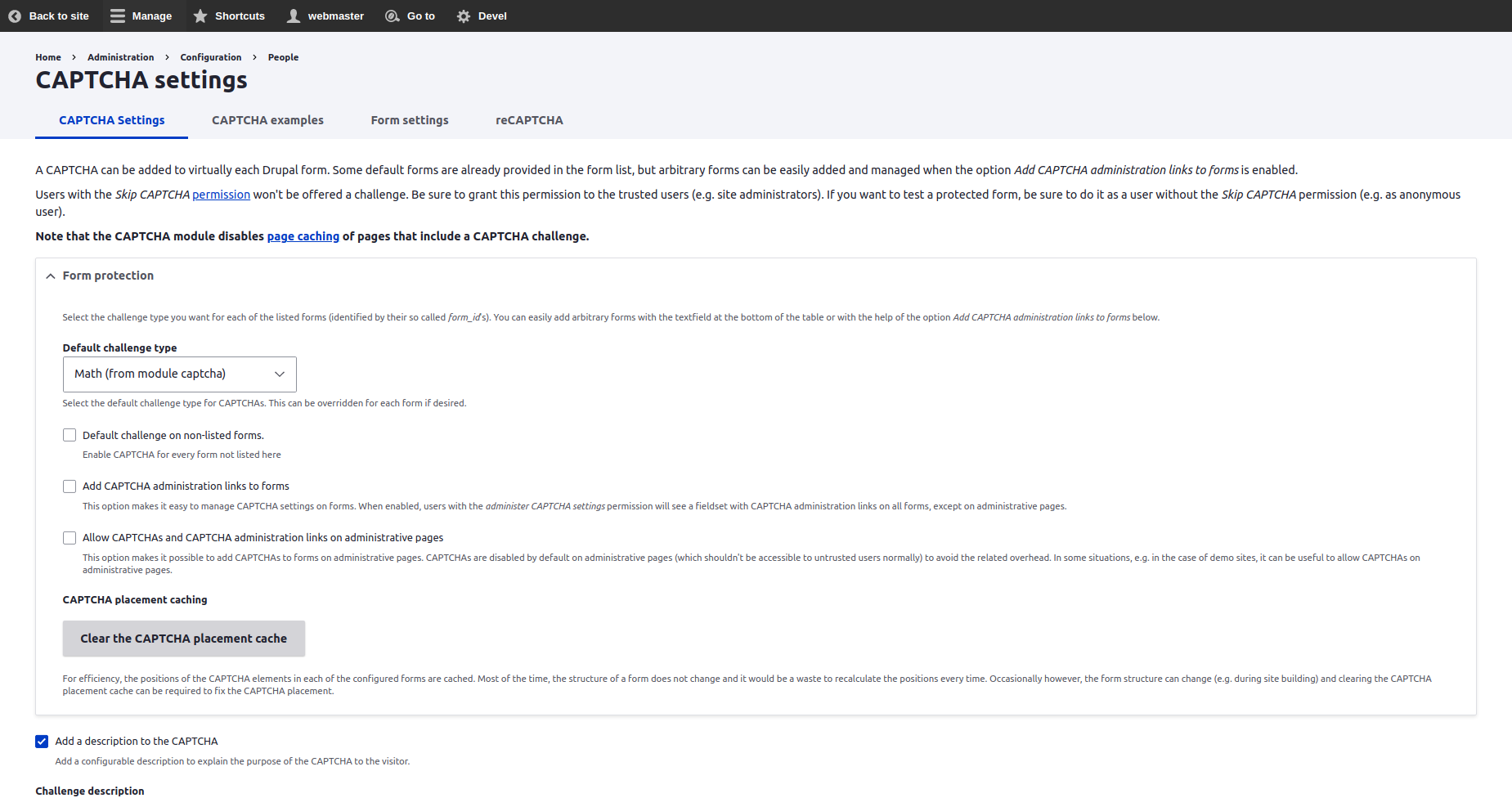Uncheck Add a description to the CAPTCHA
Image resolution: width=1512 pixels, height=798 pixels.
42,742
